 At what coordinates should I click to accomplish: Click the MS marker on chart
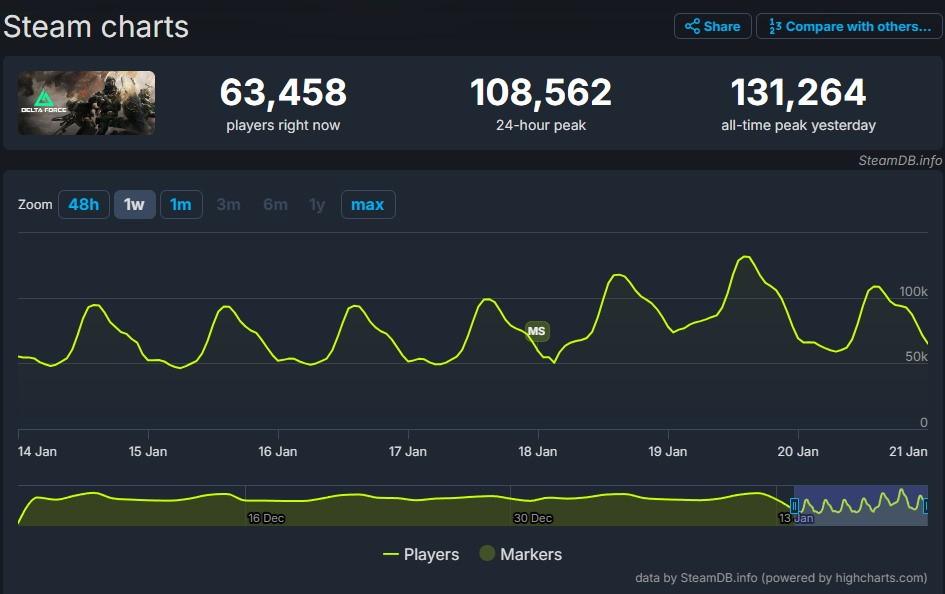pyautogui.click(x=536, y=331)
